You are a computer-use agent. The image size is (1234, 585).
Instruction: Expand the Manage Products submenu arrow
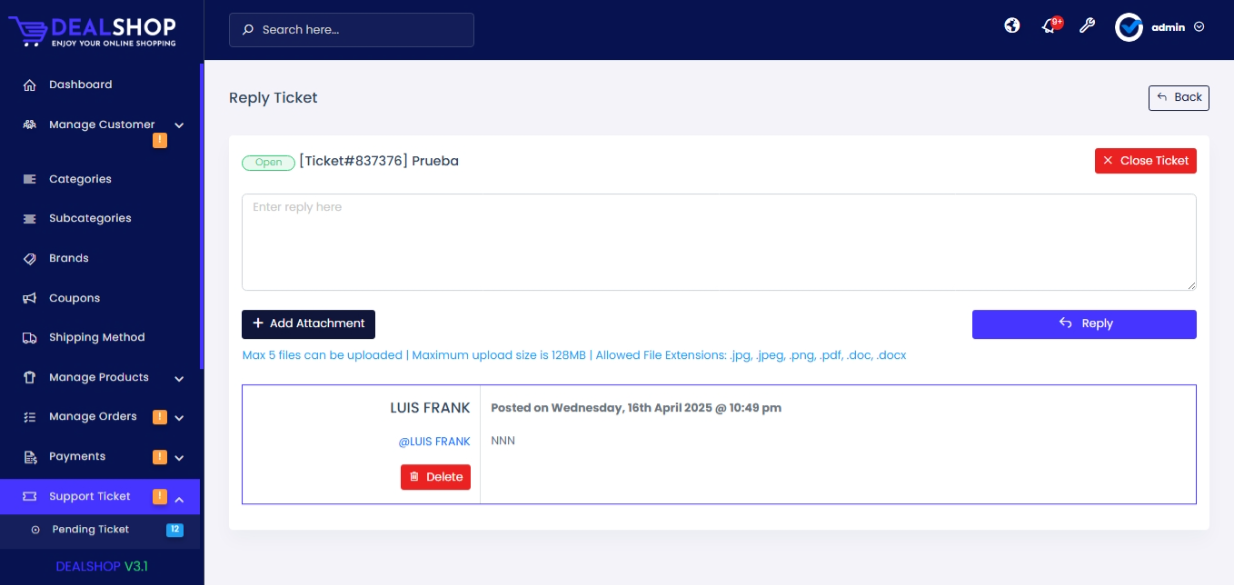[x=180, y=378]
